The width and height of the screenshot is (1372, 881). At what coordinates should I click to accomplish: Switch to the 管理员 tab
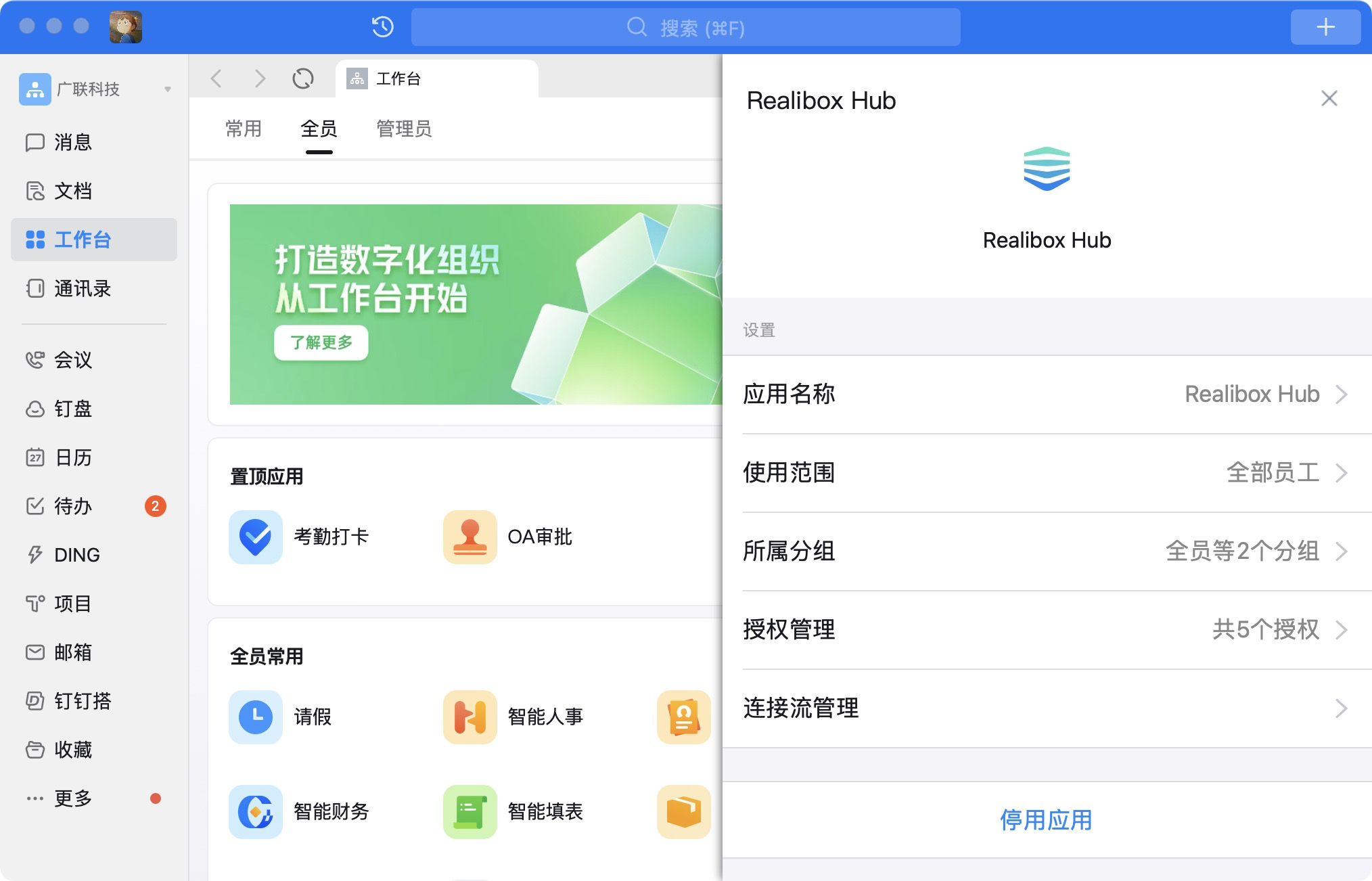coord(404,129)
